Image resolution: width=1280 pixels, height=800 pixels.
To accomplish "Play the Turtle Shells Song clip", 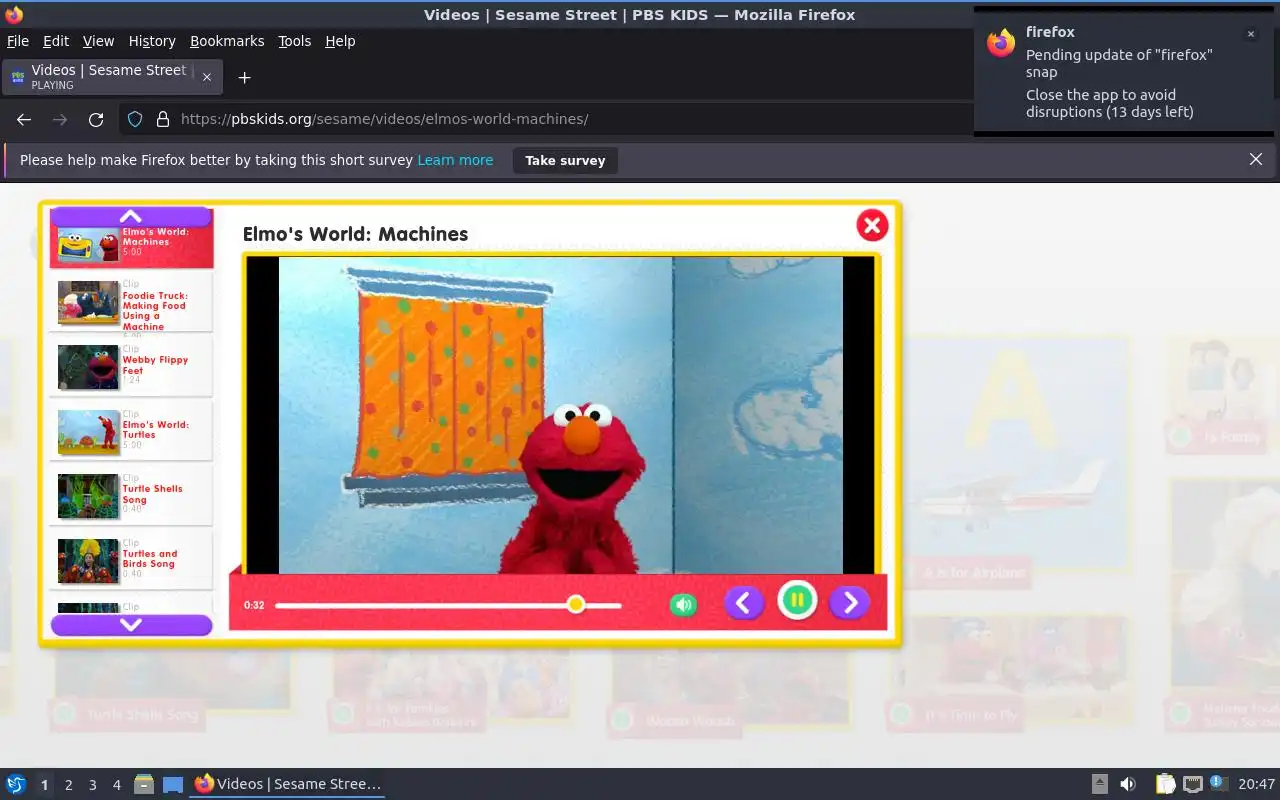I will pos(132,496).
